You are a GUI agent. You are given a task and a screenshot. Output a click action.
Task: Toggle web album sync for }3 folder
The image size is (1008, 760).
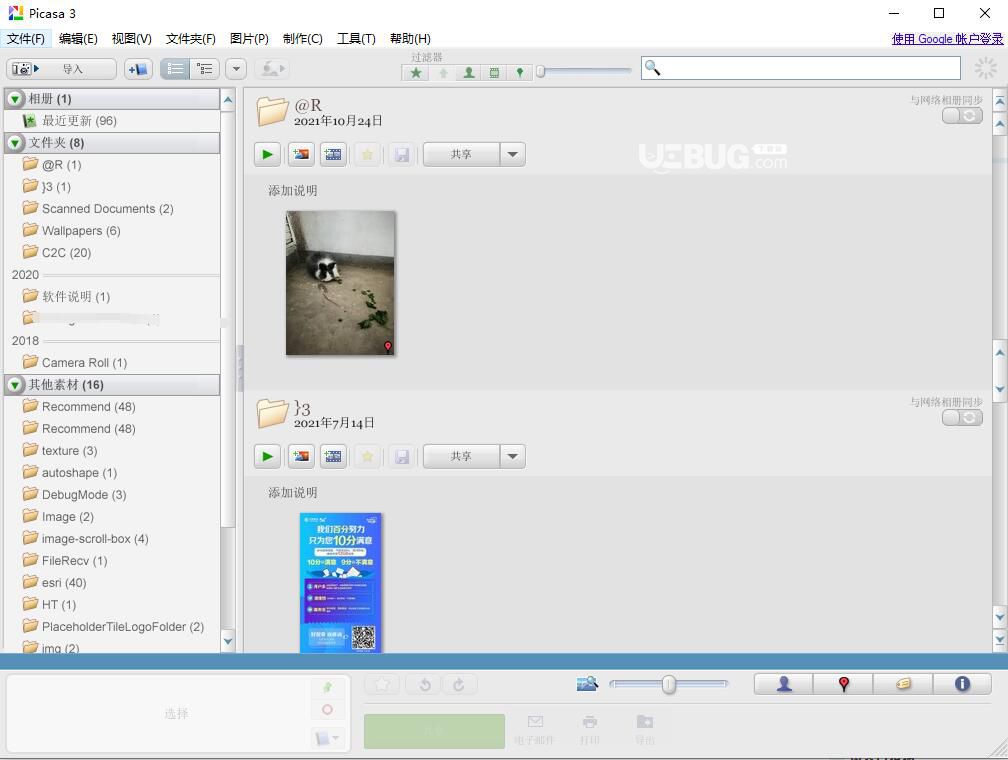point(962,418)
